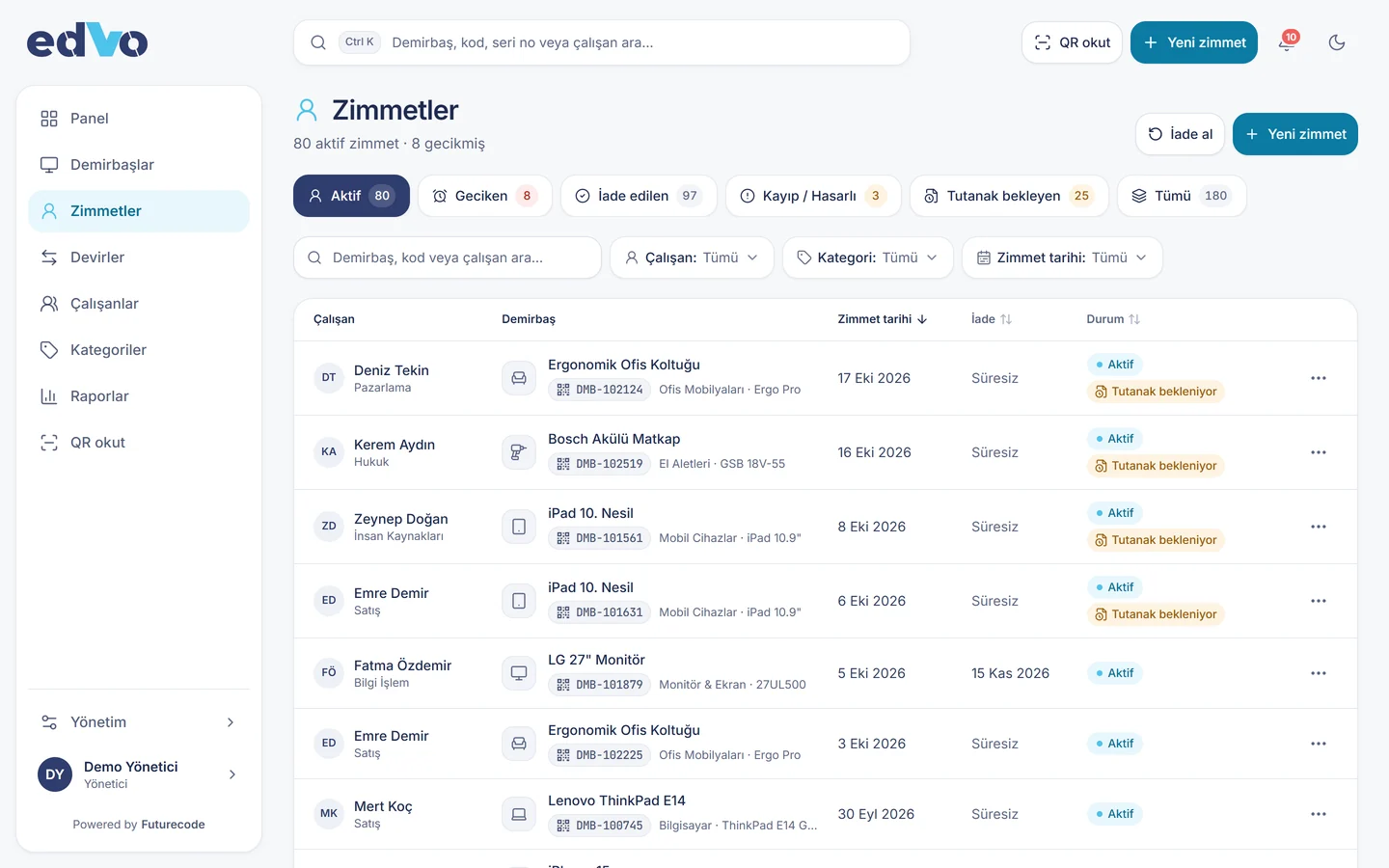Select the QR okut scanner icon in the sidebar

pyautogui.click(x=49, y=443)
